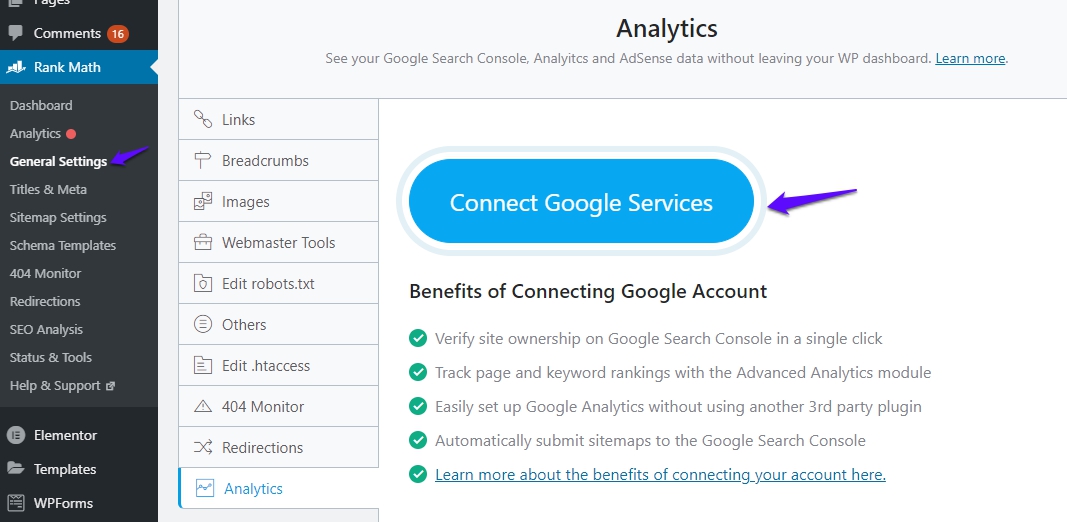
Task: Click the Connect Google Services button
Action: click(581, 201)
